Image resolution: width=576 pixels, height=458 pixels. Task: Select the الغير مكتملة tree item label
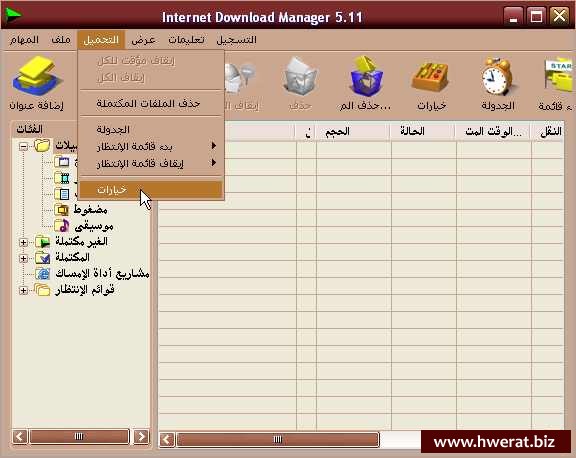point(82,242)
